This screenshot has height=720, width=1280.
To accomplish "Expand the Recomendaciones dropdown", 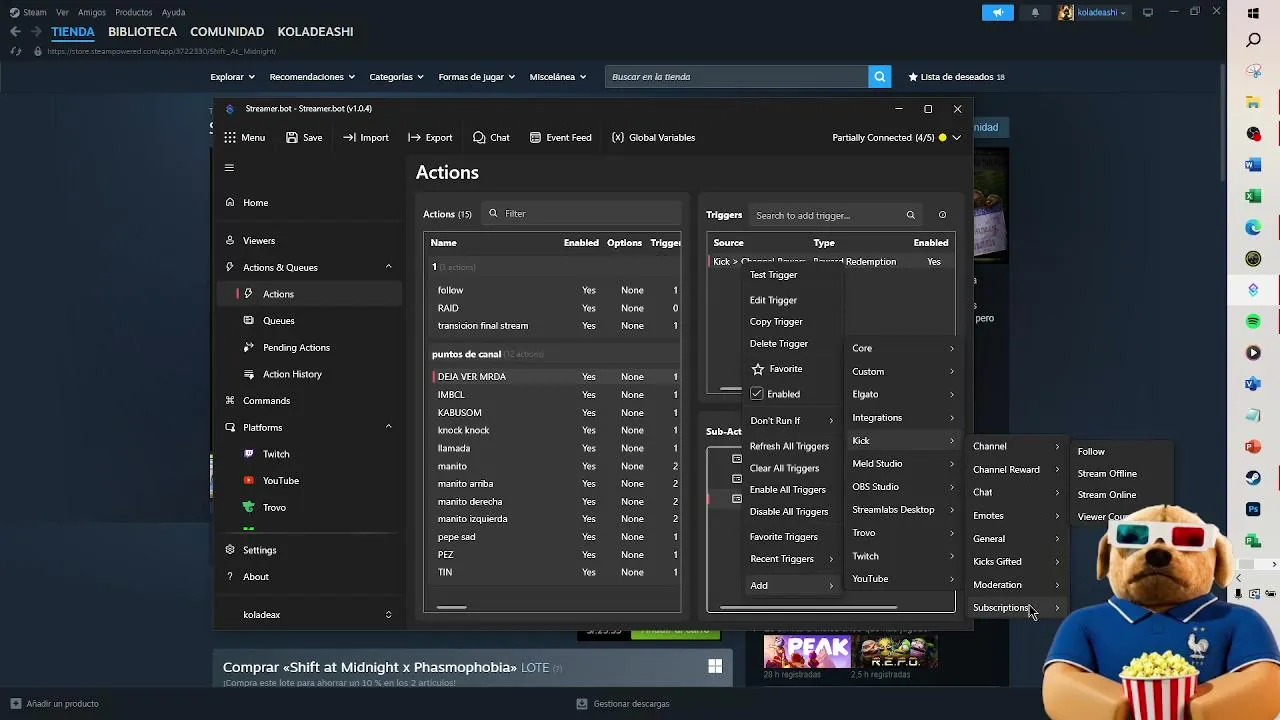I will click(x=312, y=77).
